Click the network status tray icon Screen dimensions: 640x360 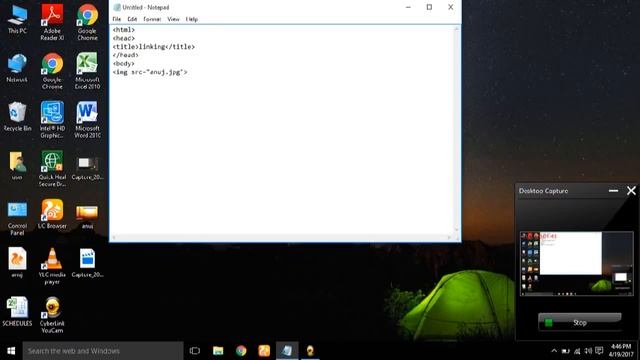click(x=577, y=351)
